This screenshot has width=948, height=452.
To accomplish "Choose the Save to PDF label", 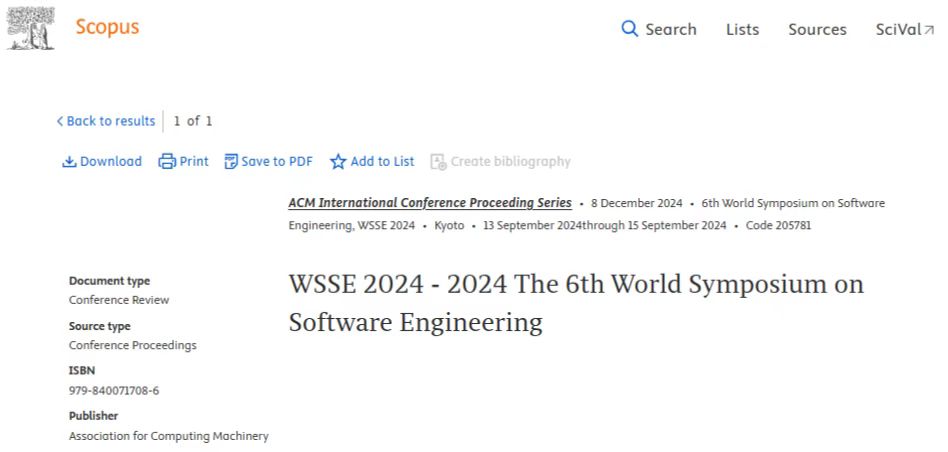I will click(x=277, y=161).
